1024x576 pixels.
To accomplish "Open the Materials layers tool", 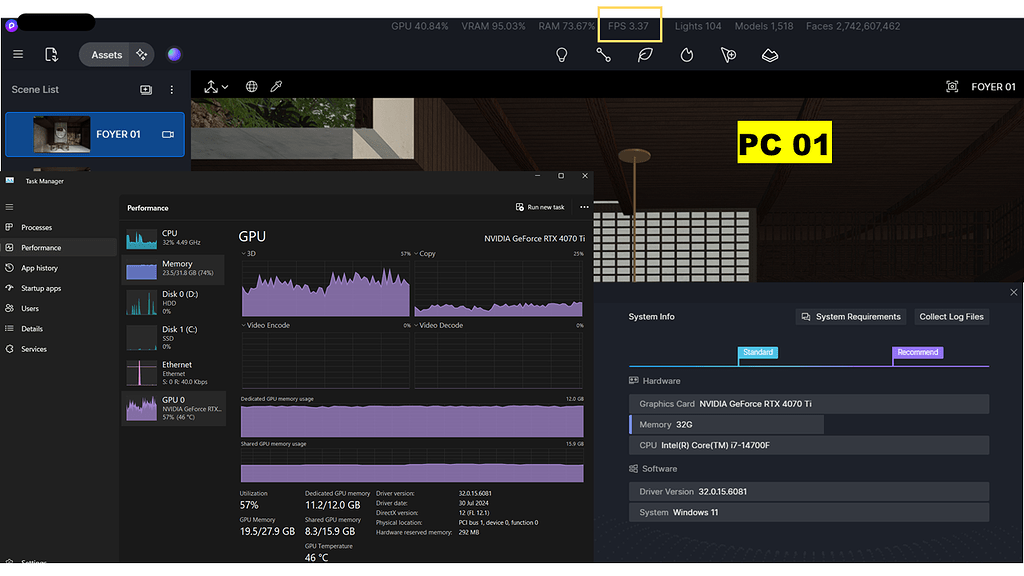I will [769, 55].
